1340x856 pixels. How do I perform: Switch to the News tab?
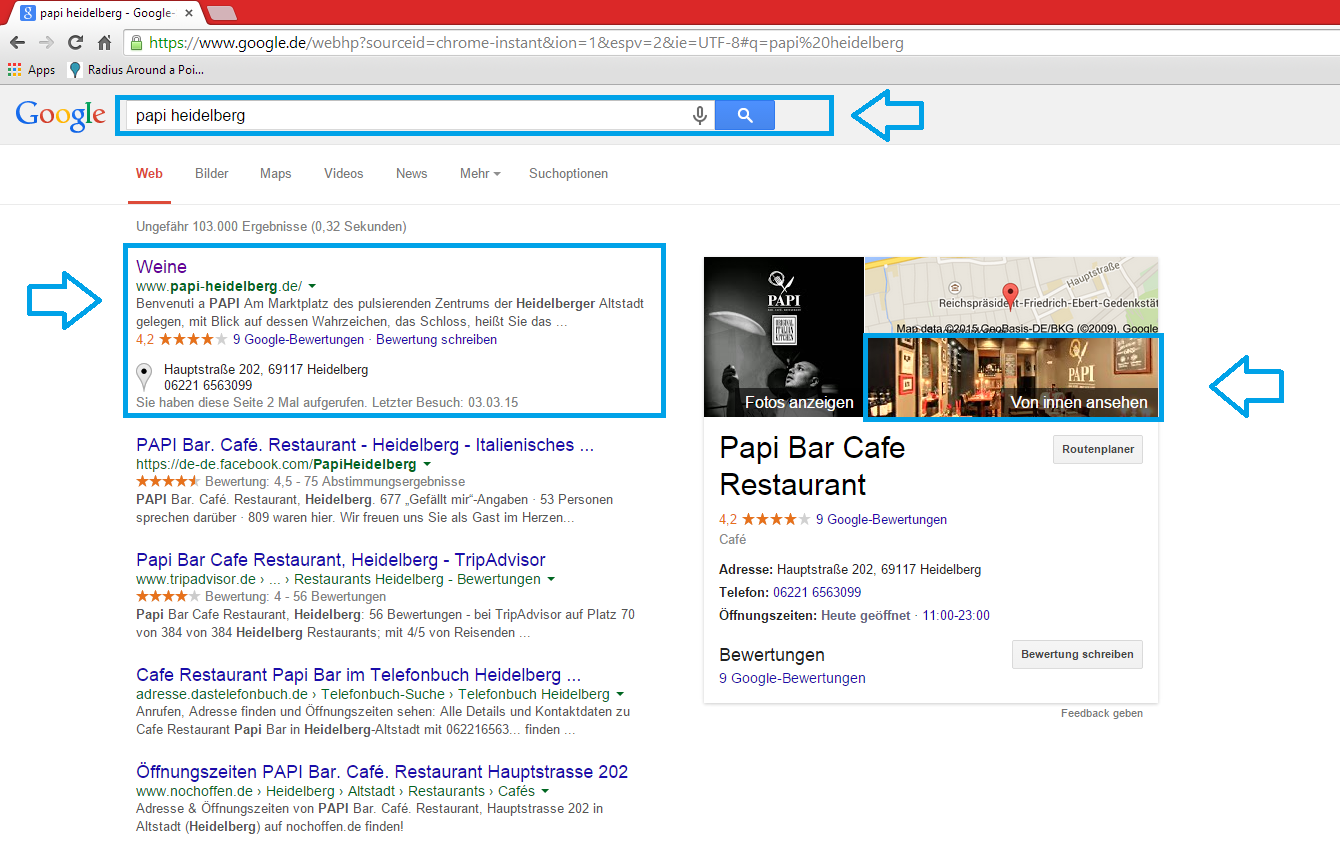click(411, 174)
